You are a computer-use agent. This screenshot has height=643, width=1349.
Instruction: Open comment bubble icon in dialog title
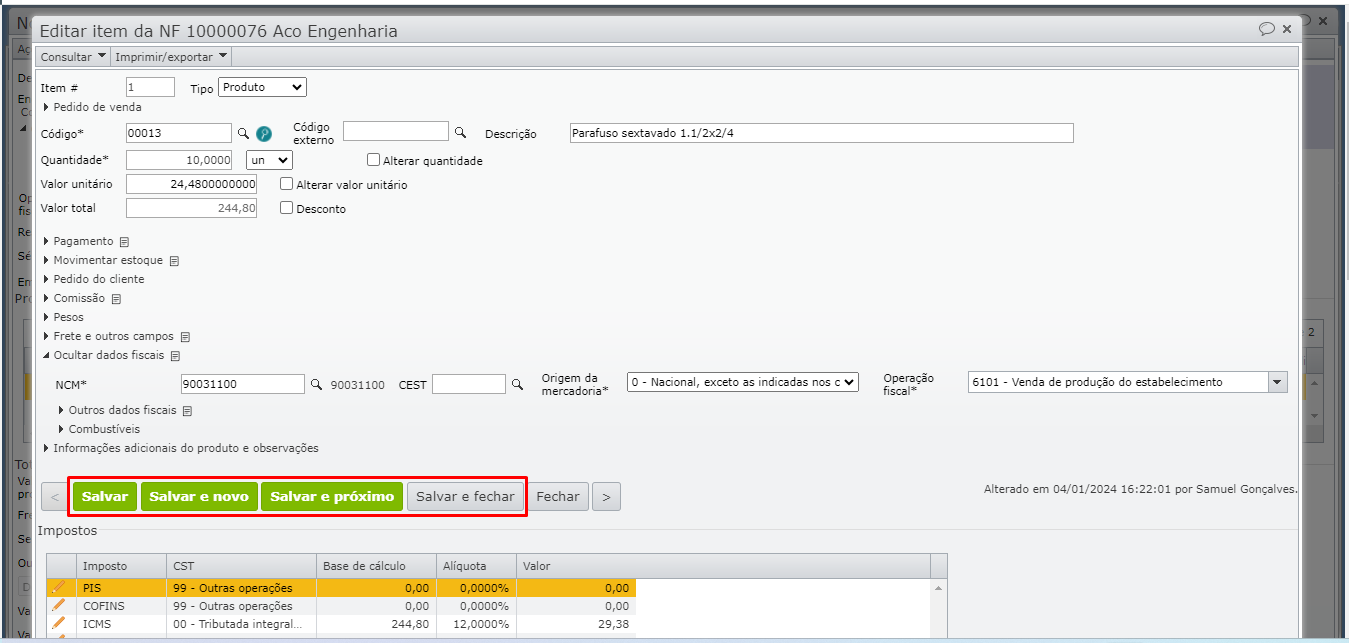coord(1267,29)
